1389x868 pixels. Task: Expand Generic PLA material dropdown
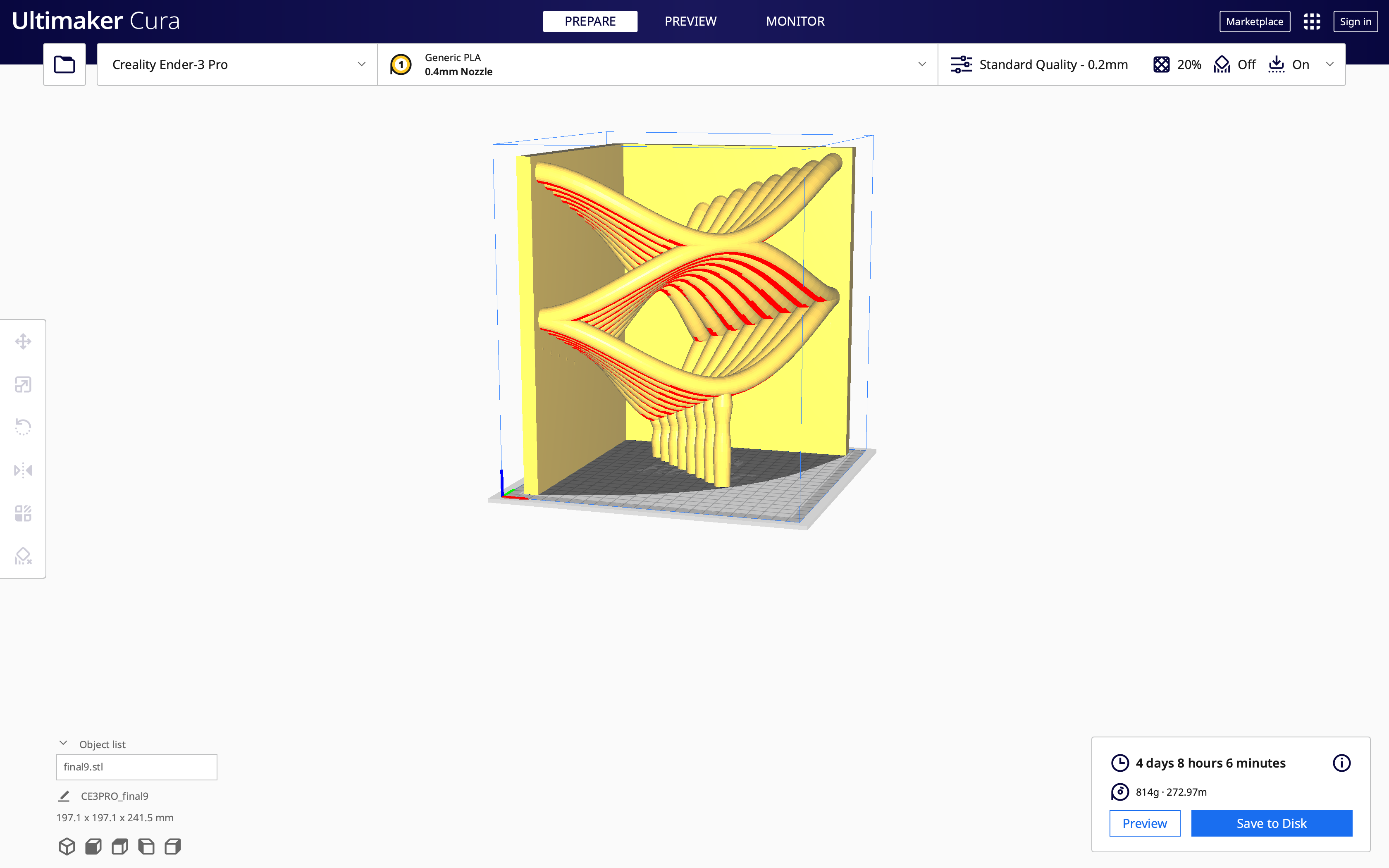[657, 64]
